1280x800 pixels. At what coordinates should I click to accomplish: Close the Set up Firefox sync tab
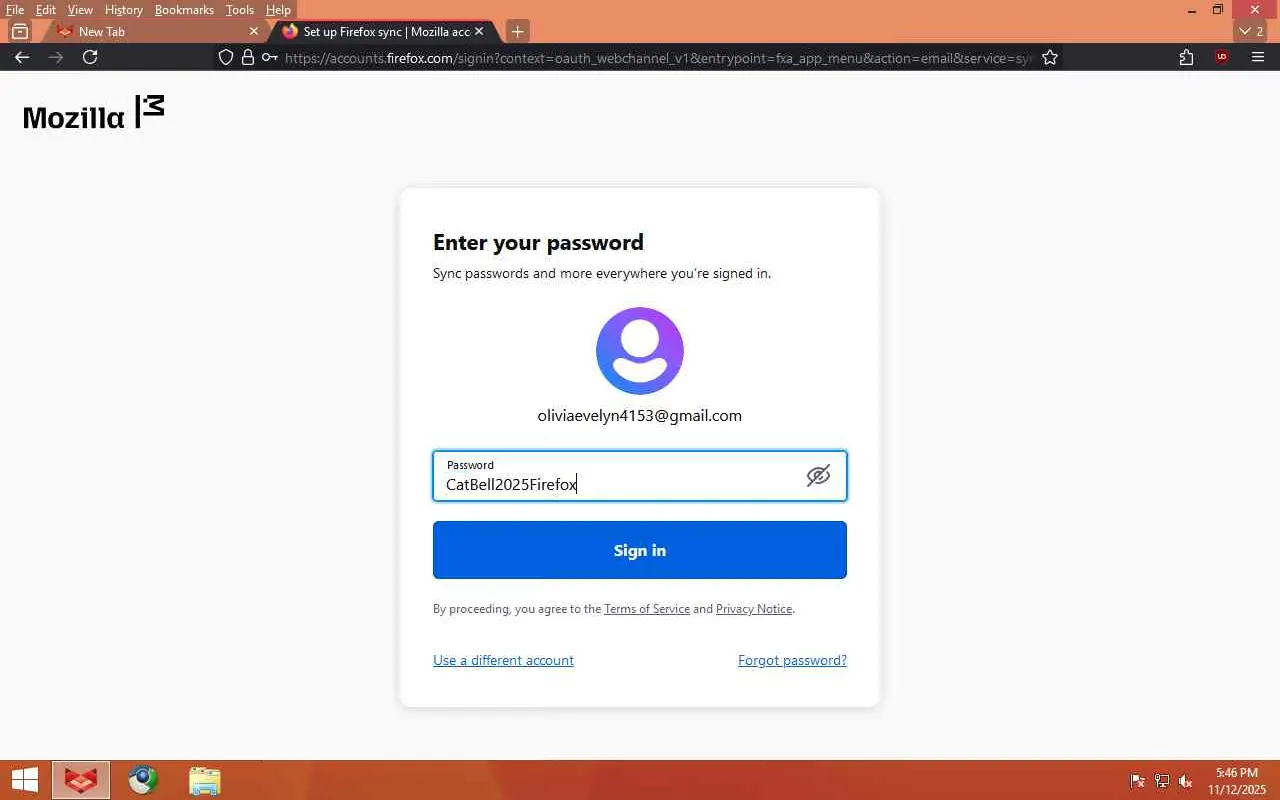tap(479, 31)
